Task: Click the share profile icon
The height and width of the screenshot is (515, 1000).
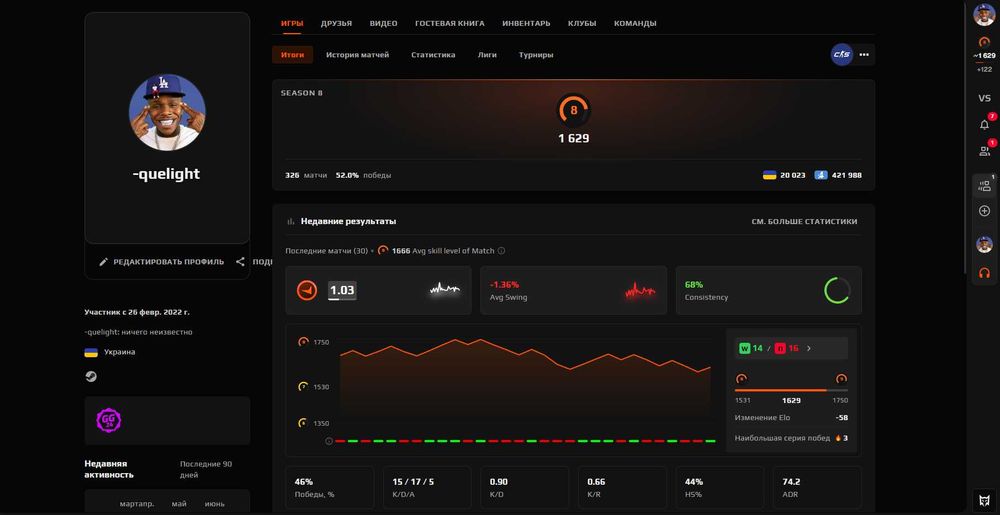Action: [x=240, y=261]
